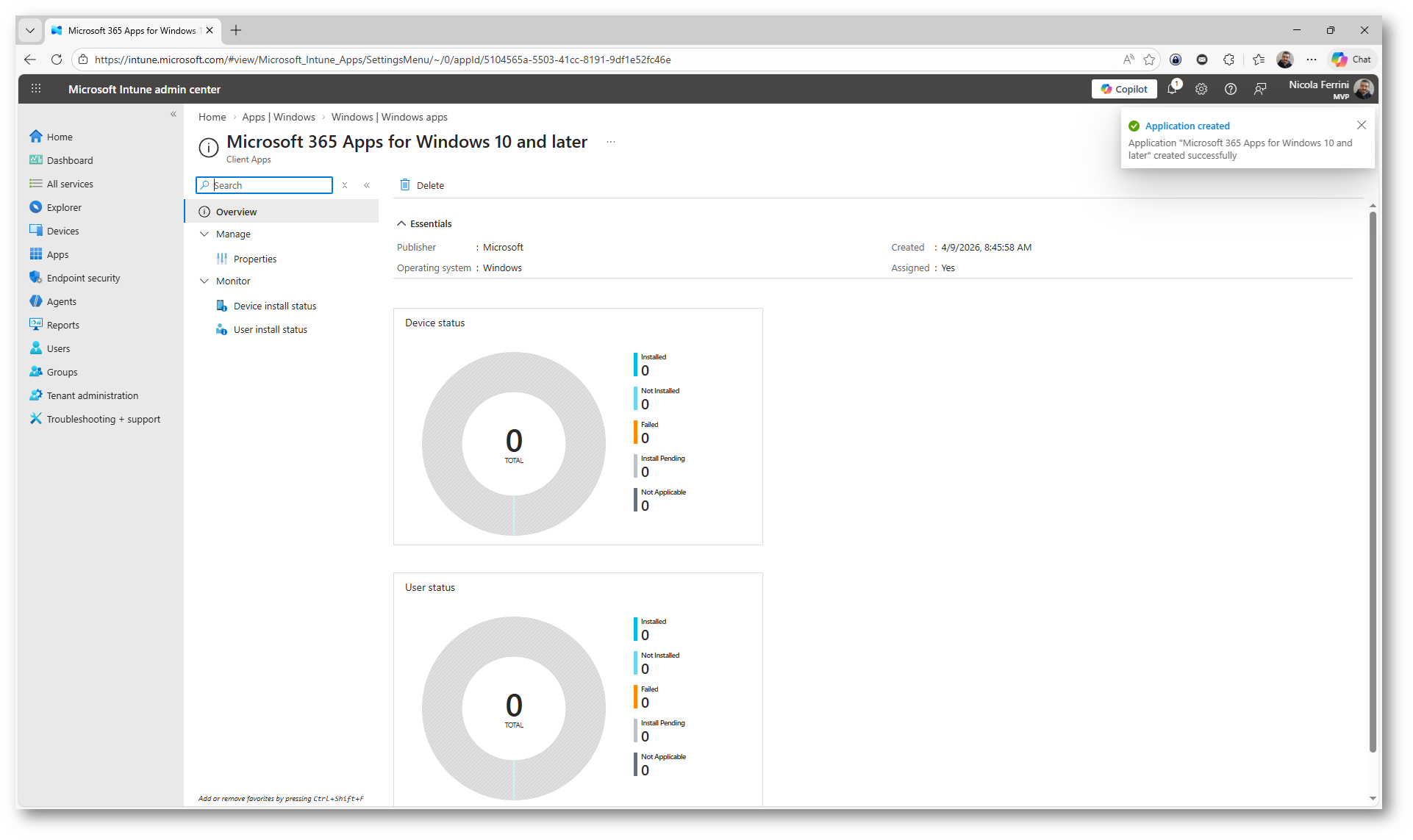Open the notifications bell icon
This screenshot has width=1413, height=840.
click(x=1172, y=89)
